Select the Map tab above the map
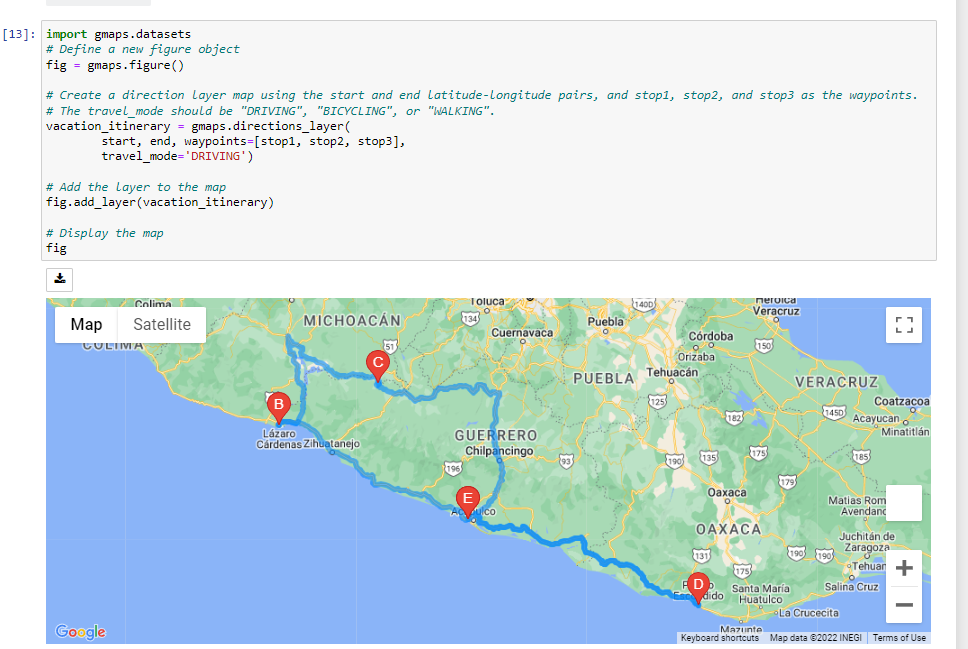Viewport: 968px width, 649px height. [86, 325]
